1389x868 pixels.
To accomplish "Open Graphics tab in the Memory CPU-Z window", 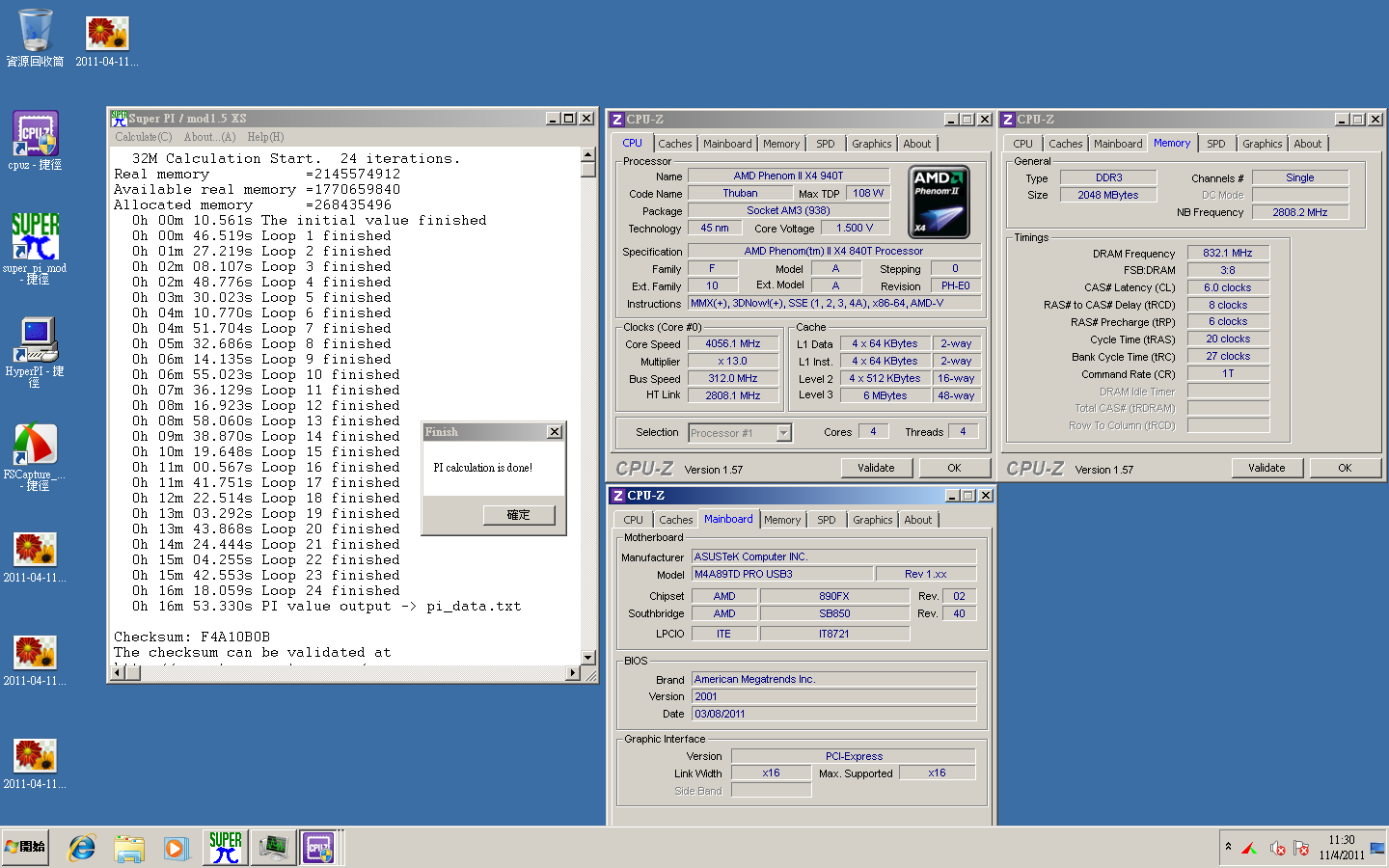I will [1263, 144].
